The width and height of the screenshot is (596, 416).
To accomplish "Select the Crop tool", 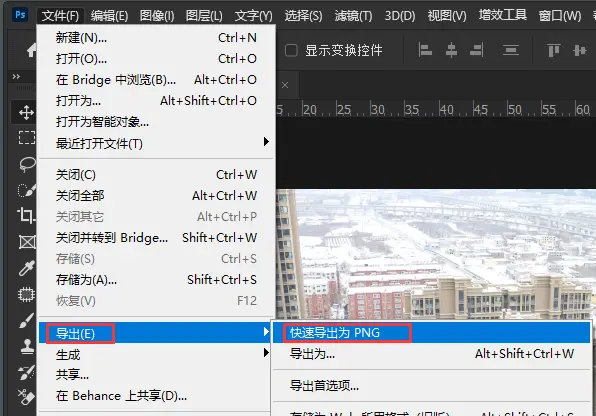I will 26,216.
